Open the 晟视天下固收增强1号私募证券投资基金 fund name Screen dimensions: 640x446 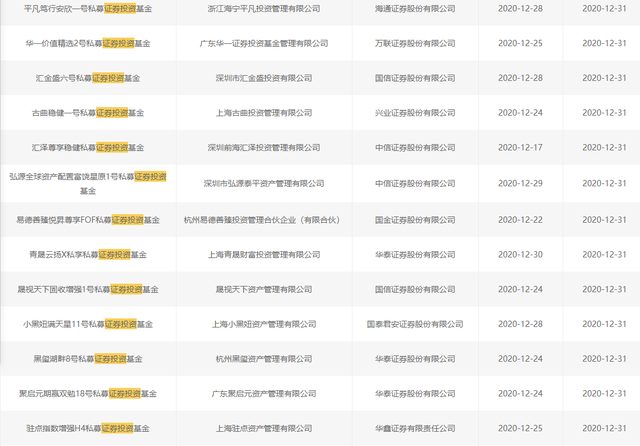88,289
